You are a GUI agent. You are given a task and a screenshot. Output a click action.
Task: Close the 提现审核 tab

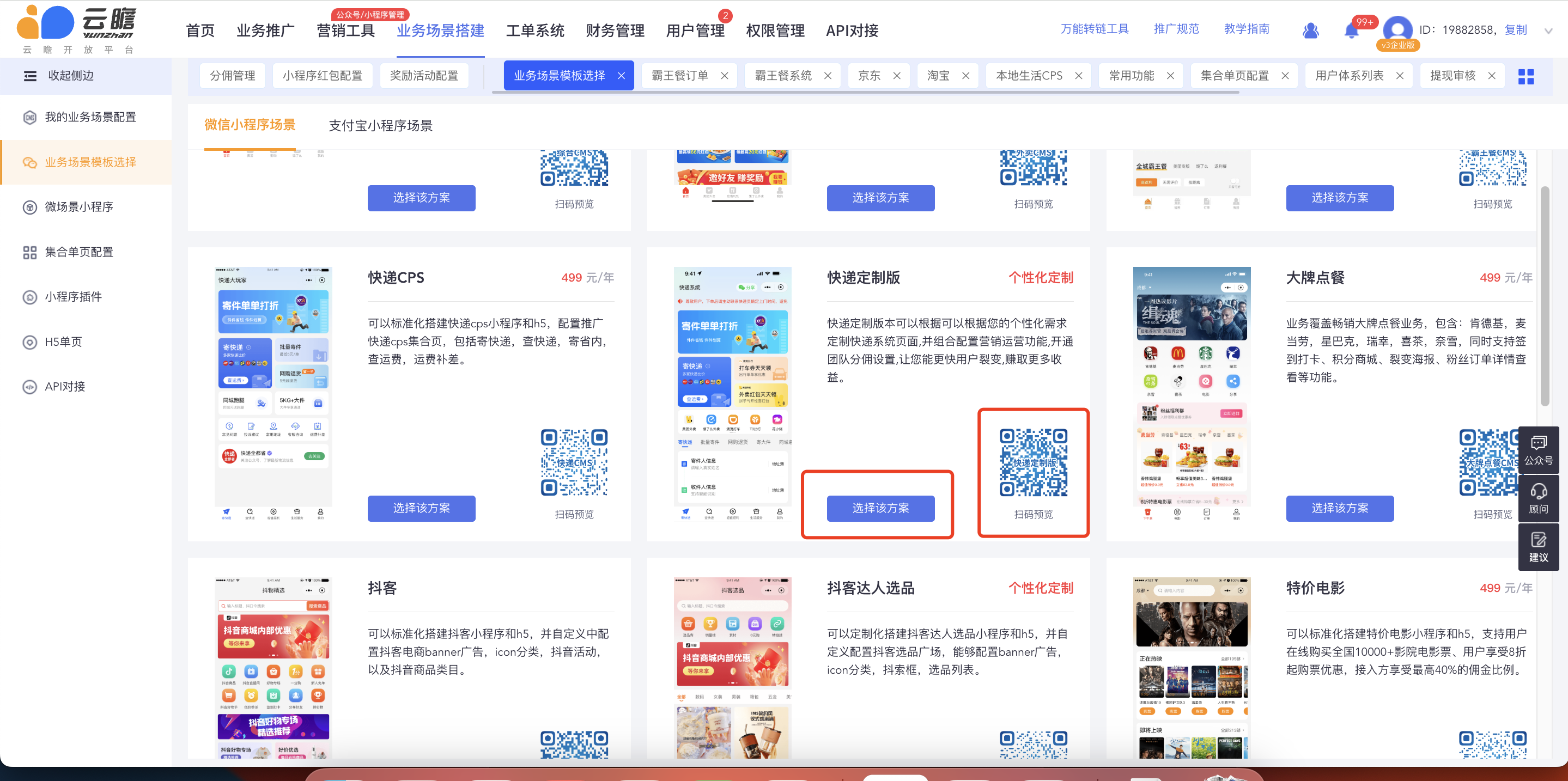click(1491, 76)
